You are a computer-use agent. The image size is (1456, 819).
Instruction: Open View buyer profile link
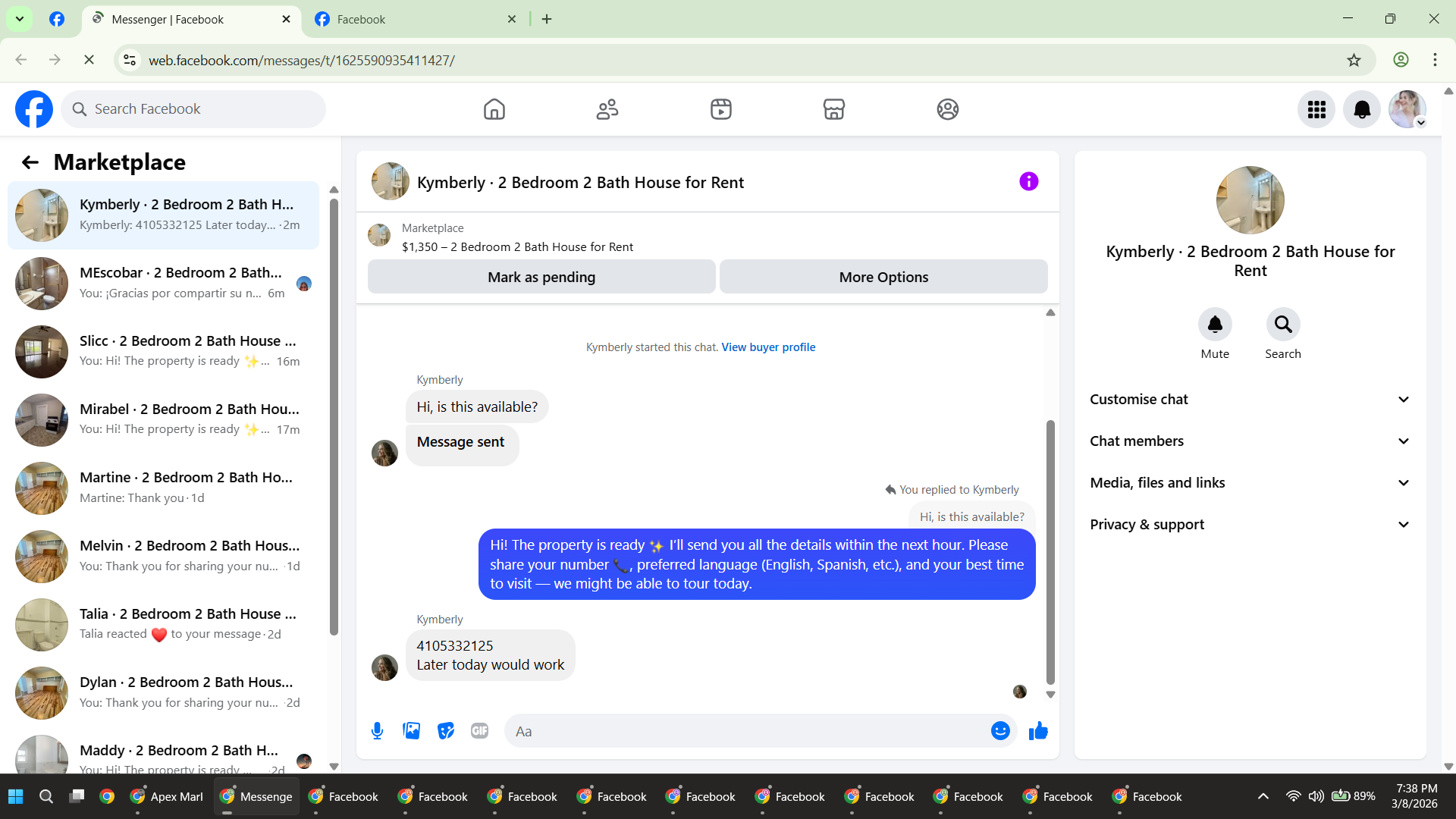768,347
